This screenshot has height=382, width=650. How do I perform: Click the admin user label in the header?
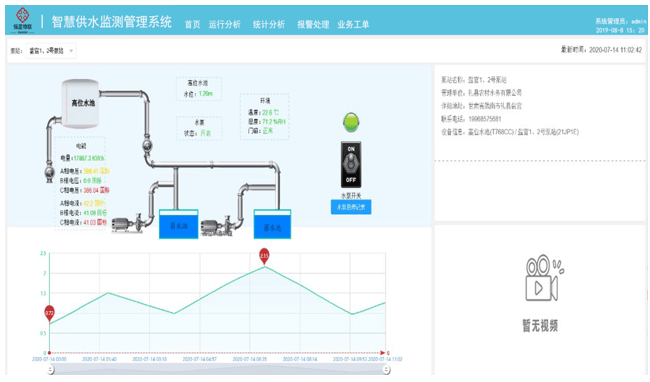621,21
